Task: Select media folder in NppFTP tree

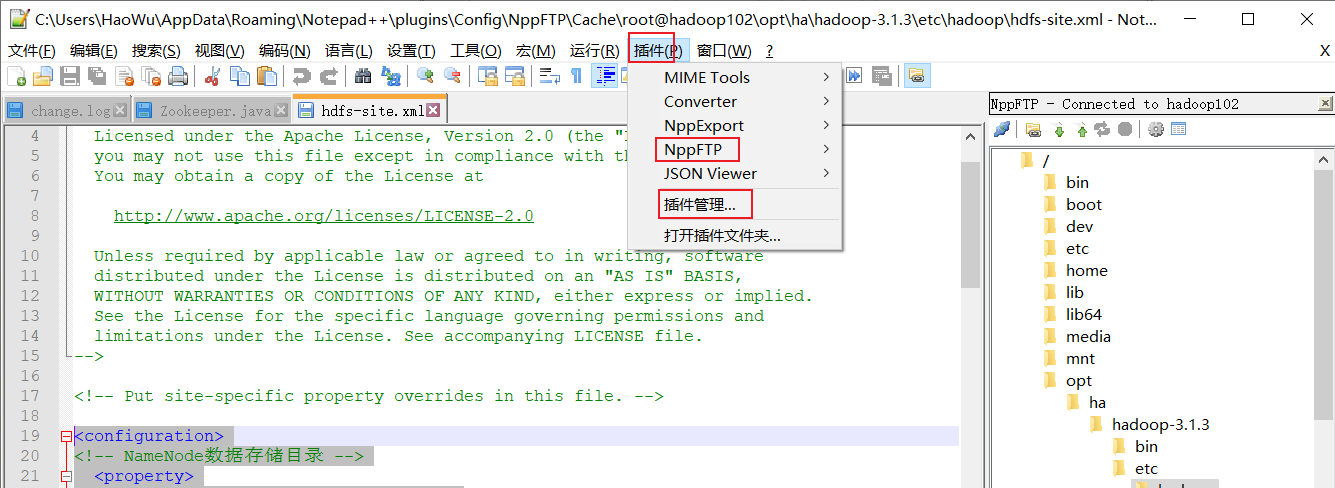Action: tap(1088, 336)
